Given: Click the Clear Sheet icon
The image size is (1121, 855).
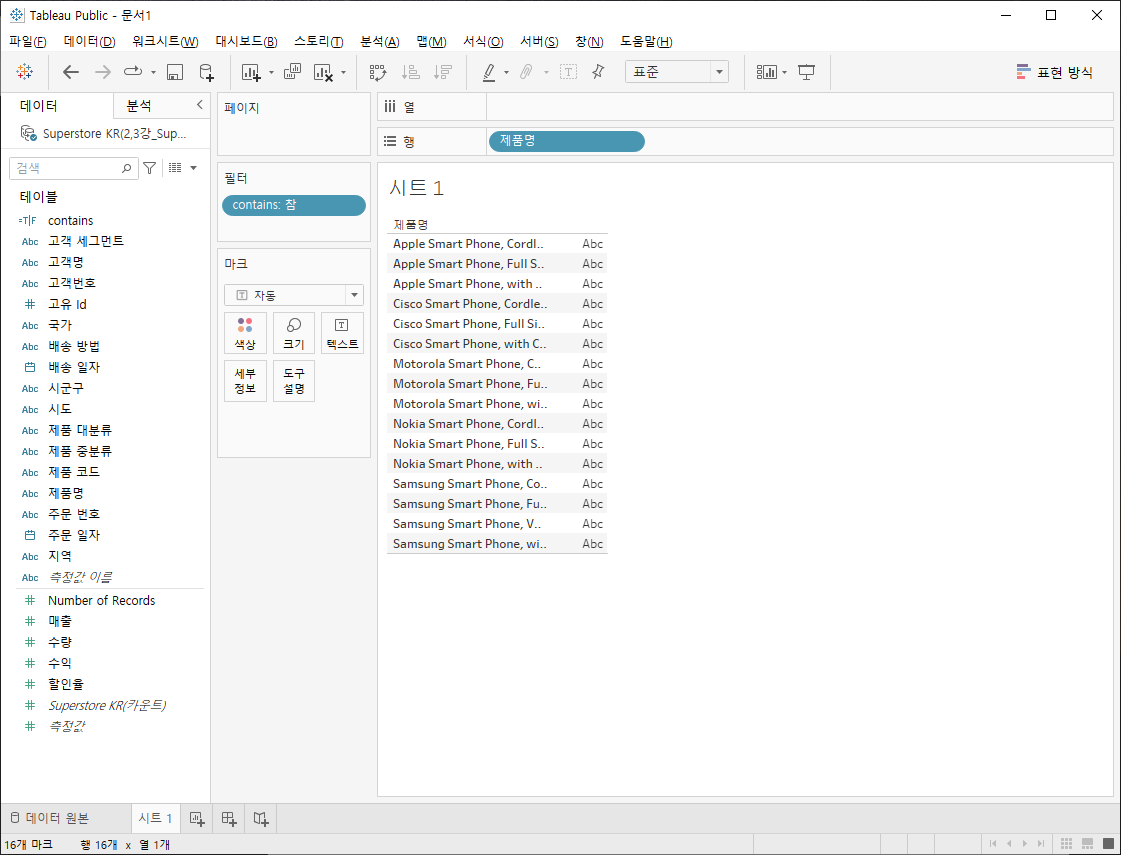Looking at the screenshot, I should pyautogui.click(x=324, y=71).
